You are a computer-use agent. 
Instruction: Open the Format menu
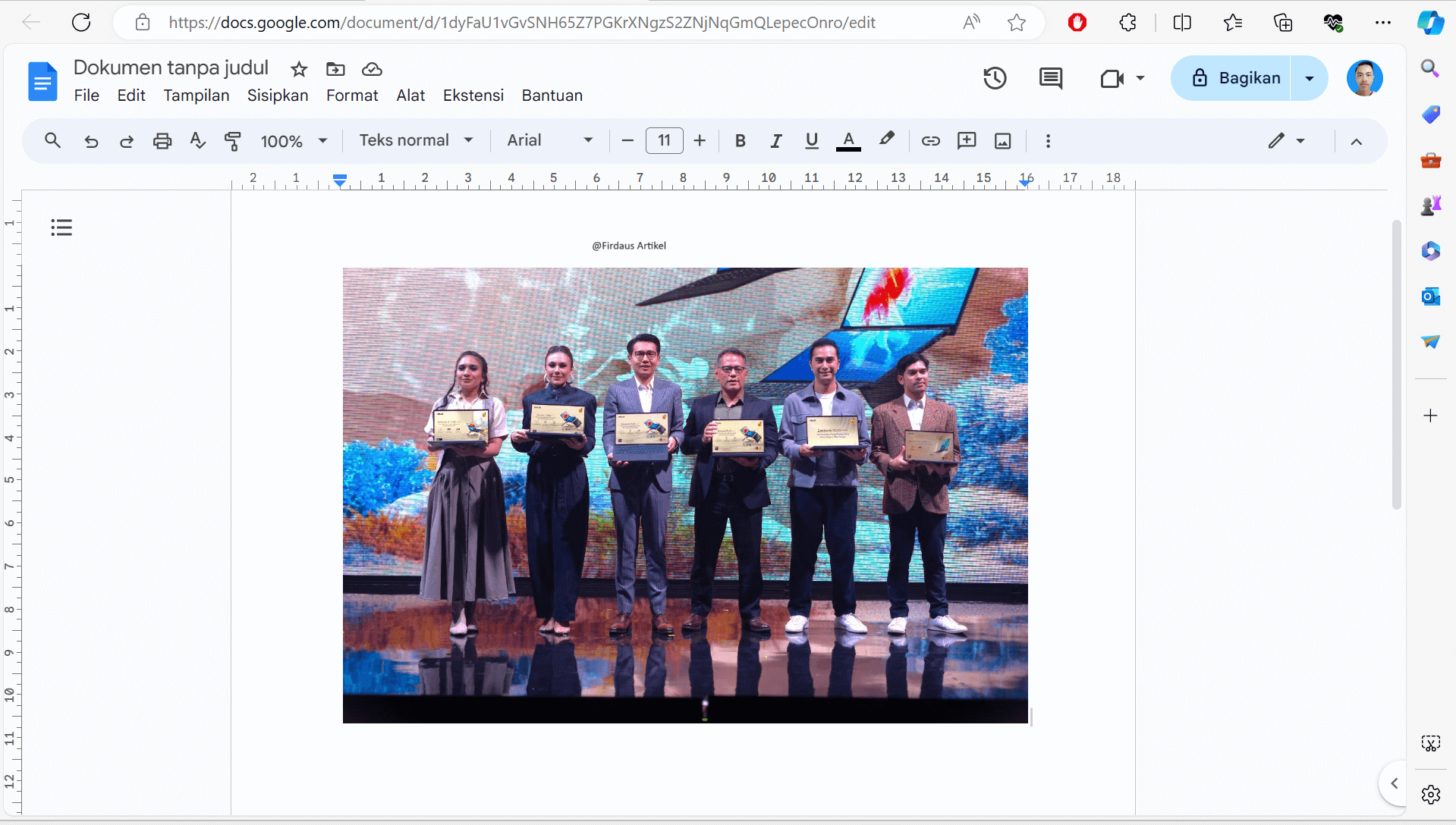[x=351, y=96]
